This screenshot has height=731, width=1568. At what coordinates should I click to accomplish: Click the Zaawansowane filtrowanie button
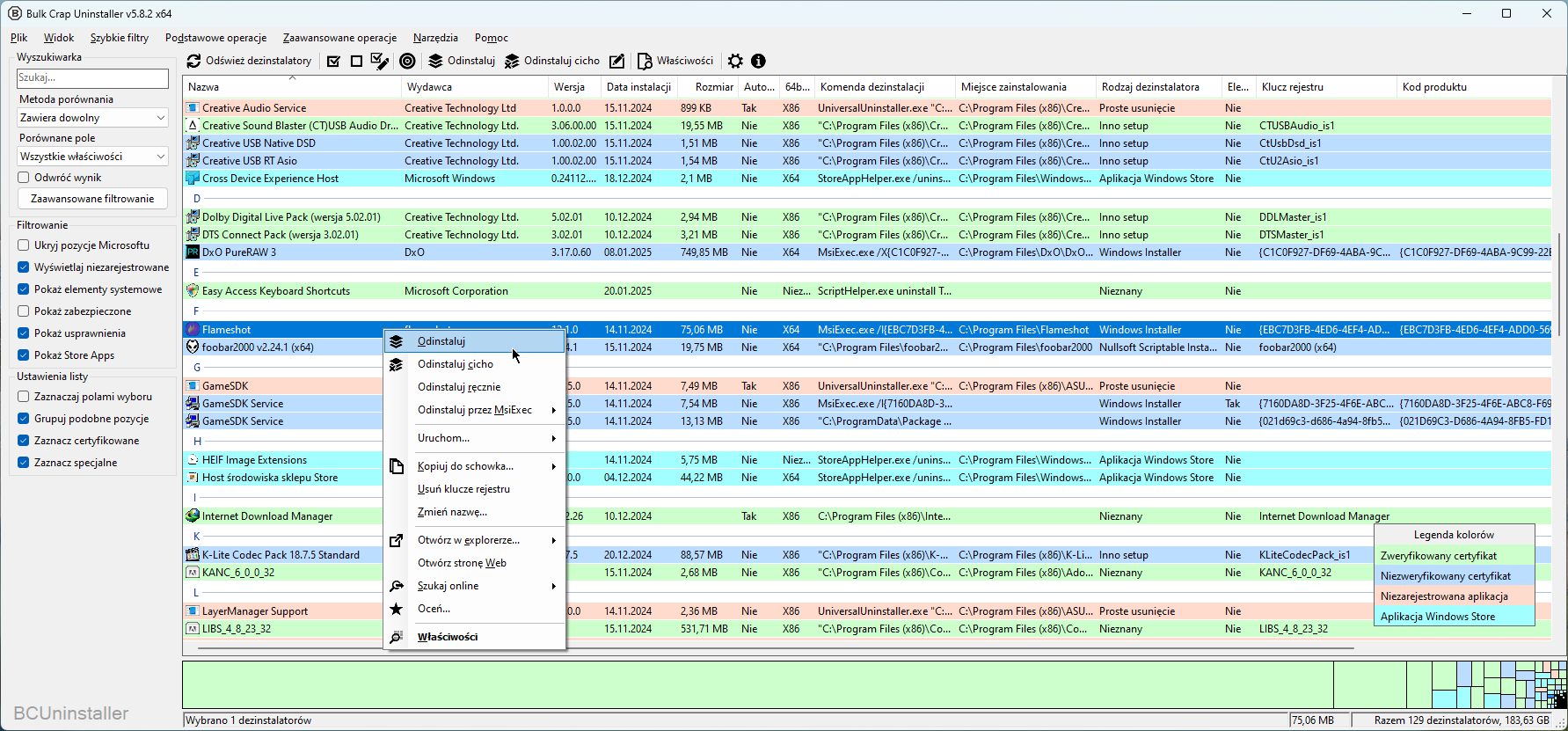click(92, 199)
